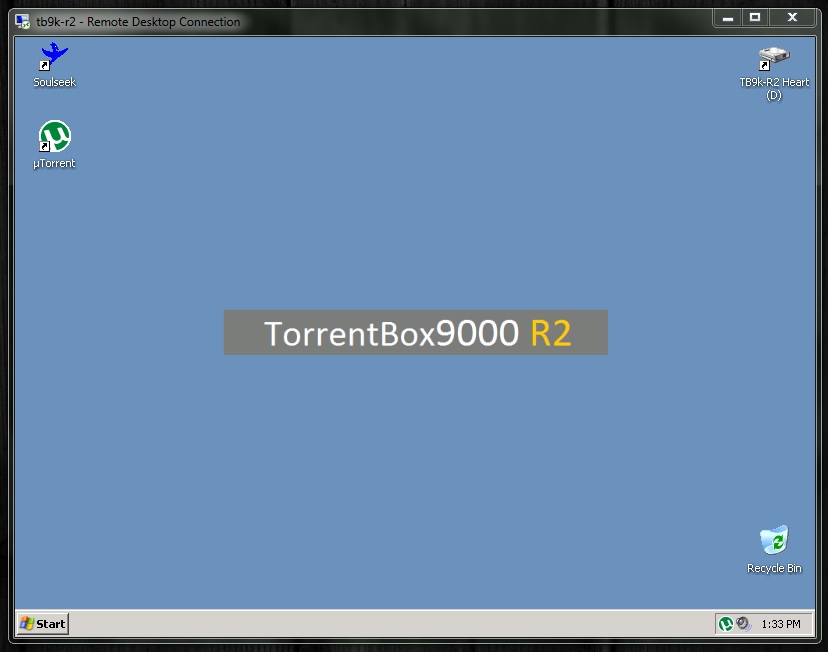Click the µTorrent system tray icon
This screenshot has width=828, height=652.
pyautogui.click(x=726, y=624)
